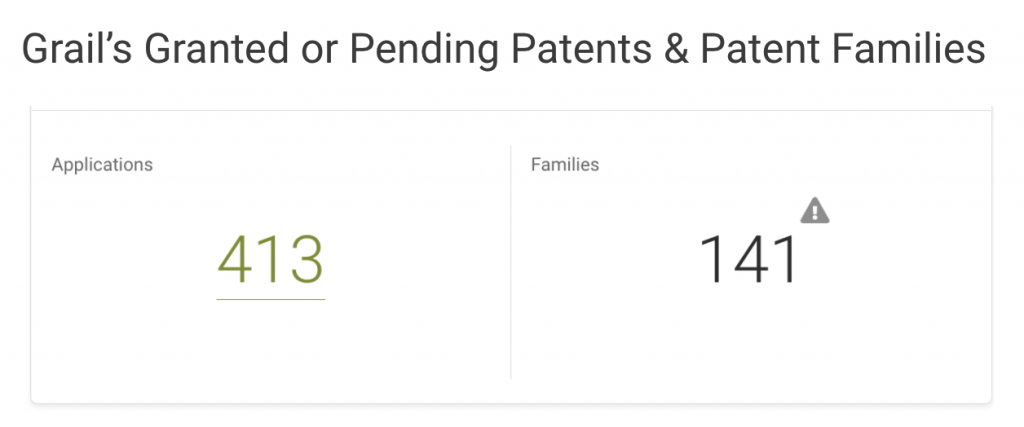This screenshot has height=427, width=1024.
Task: Click the blank area right of the Families label
Action: [x=784, y=165]
